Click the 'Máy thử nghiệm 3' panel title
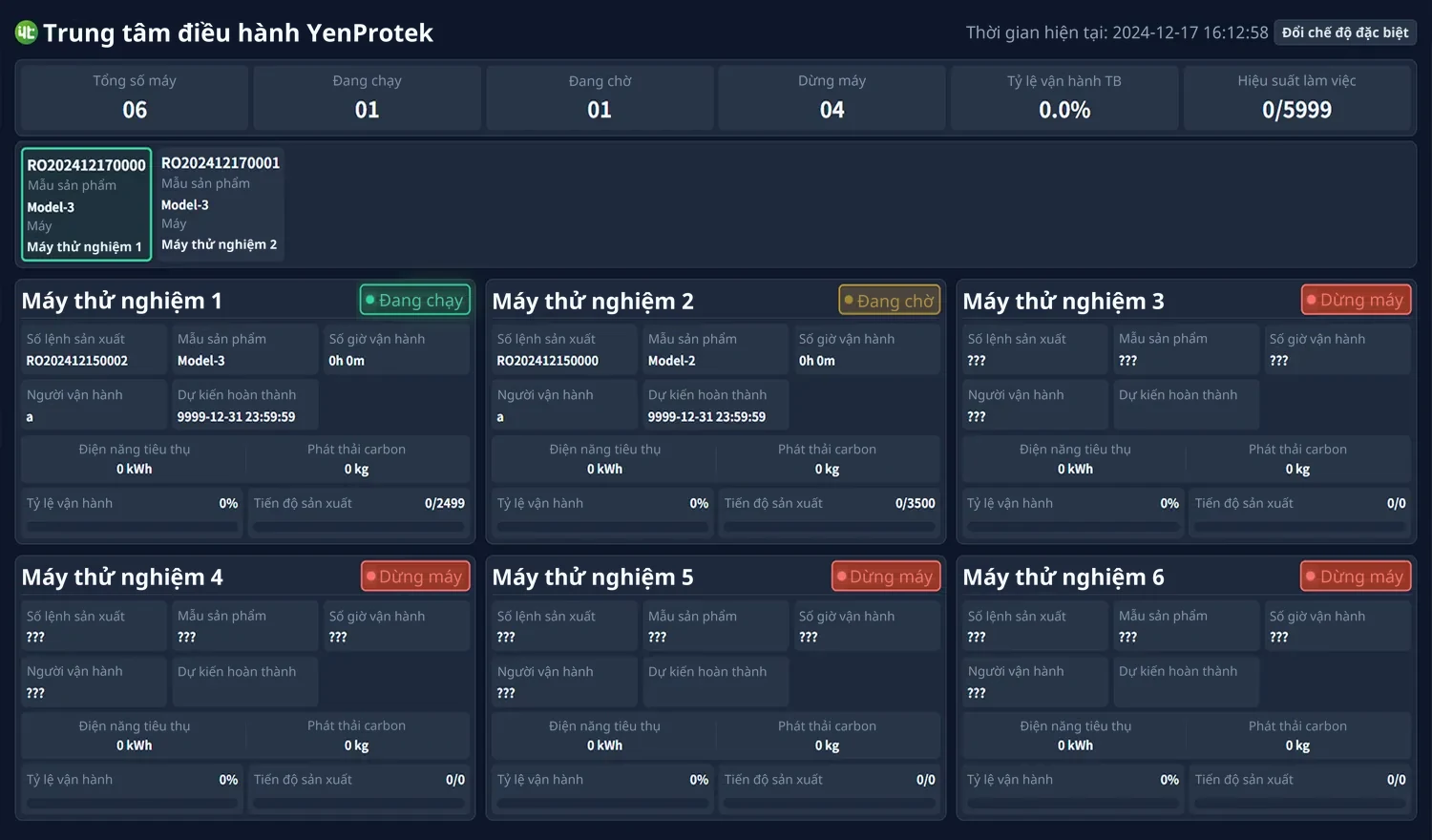This screenshot has height=840, width=1432. point(1063,301)
